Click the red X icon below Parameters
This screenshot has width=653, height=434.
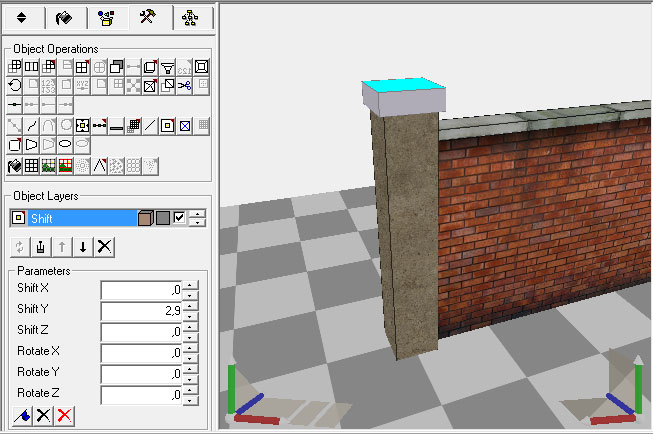pos(65,415)
